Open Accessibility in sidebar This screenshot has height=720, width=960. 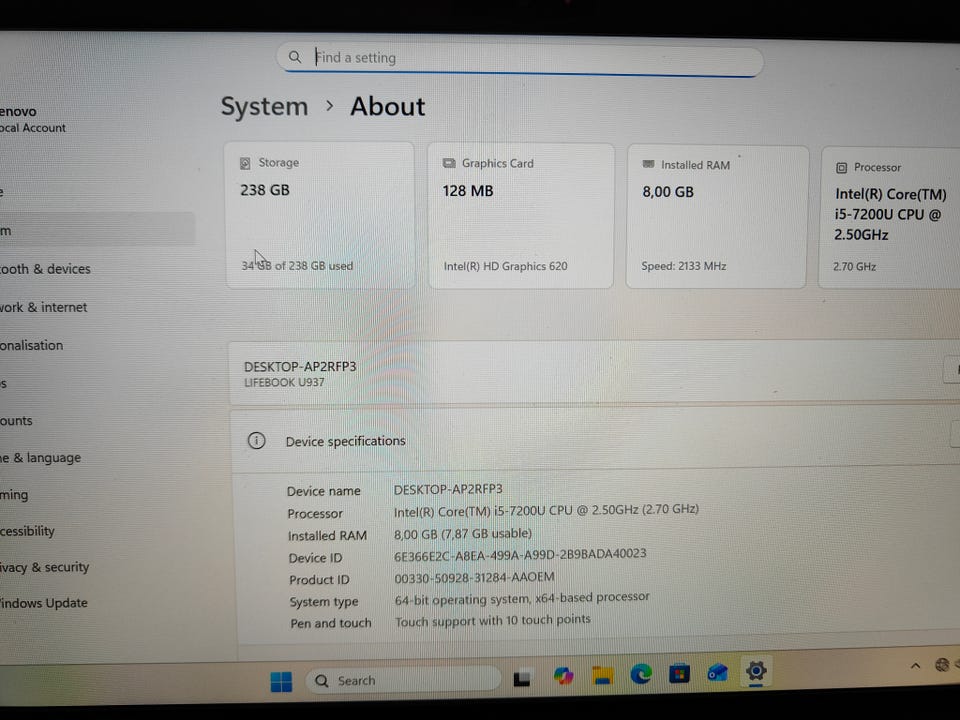[28, 531]
